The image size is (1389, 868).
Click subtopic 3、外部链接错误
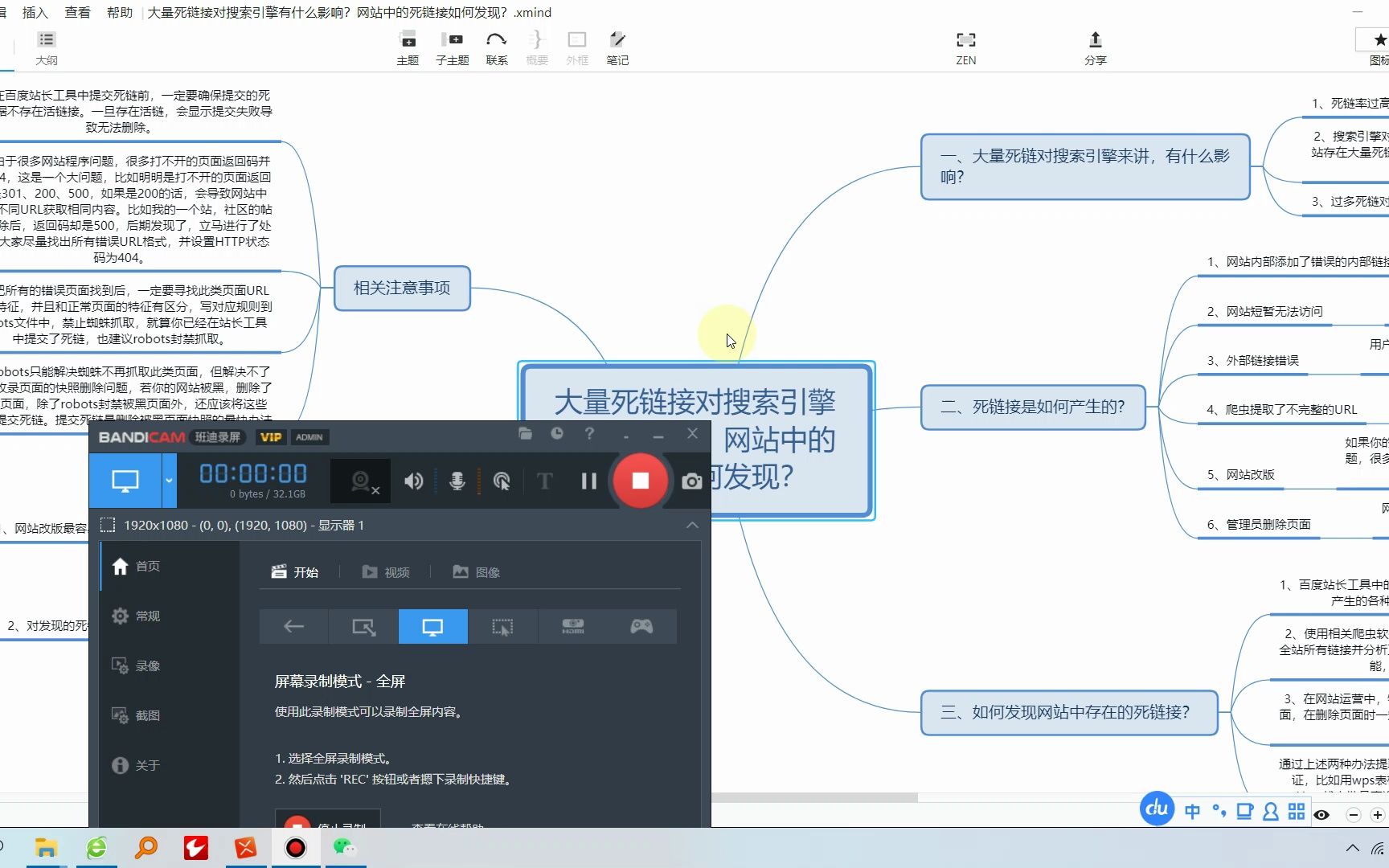[x=1252, y=360]
